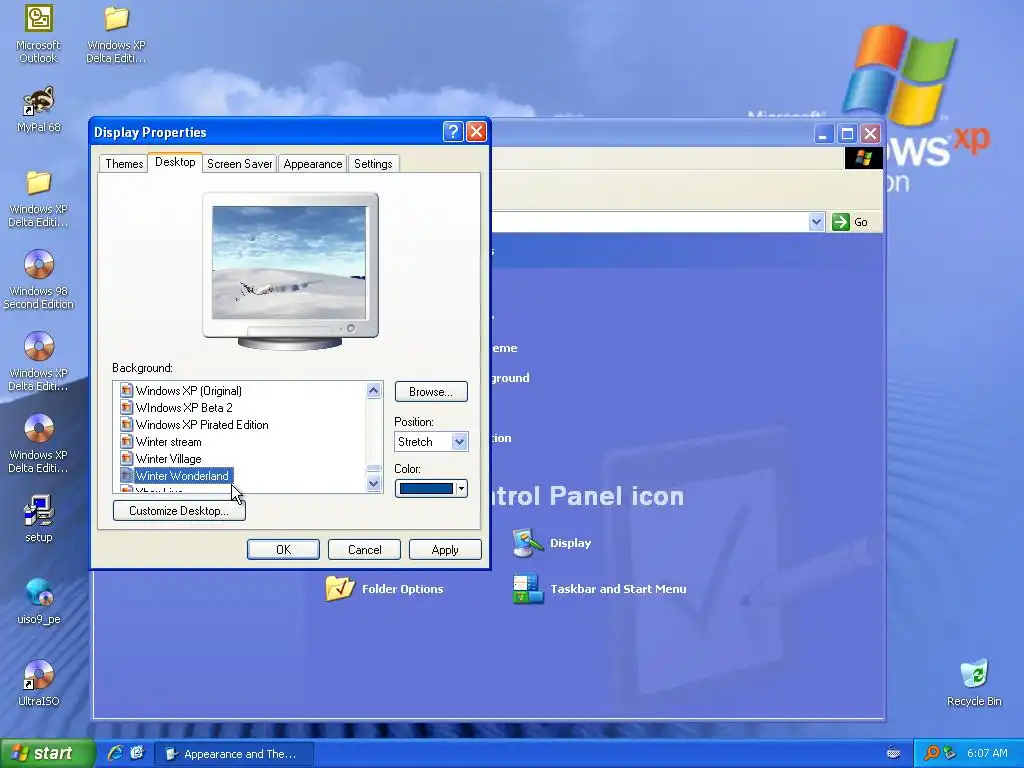Viewport: 1024px width, 768px height.
Task: Switch to the Desktop tab
Action: click(x=175, y=162)
